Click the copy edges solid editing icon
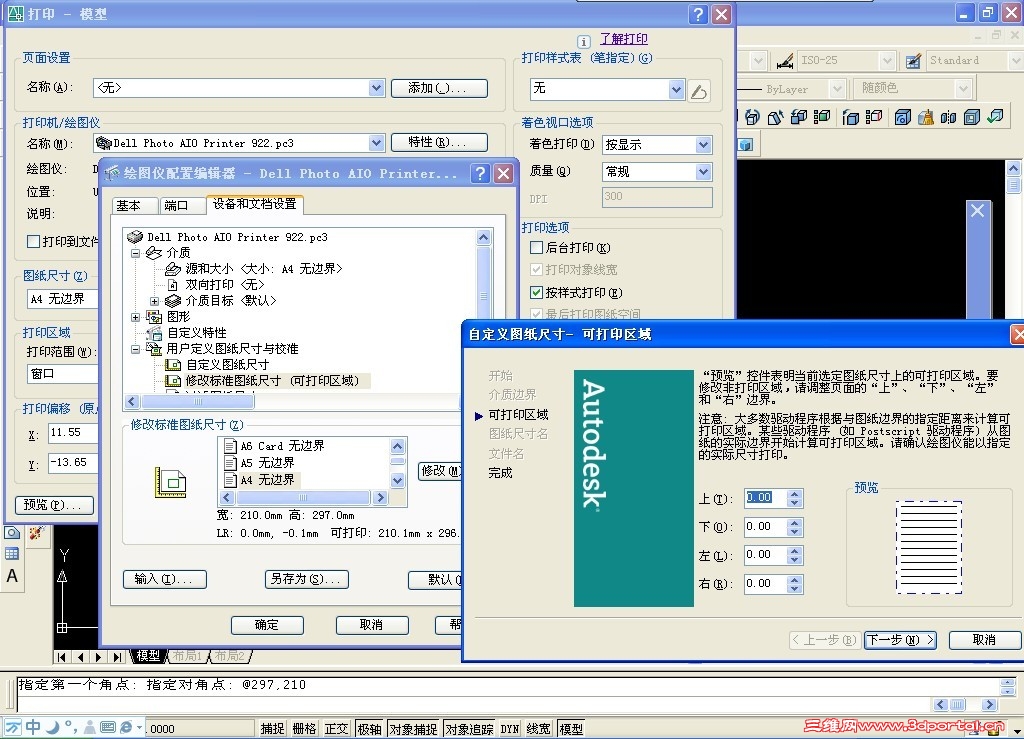 point(850,117)
